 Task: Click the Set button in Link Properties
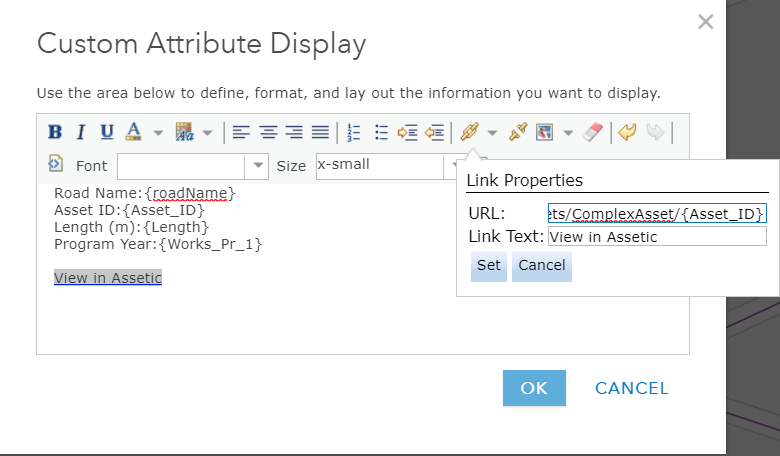[488, 266]
